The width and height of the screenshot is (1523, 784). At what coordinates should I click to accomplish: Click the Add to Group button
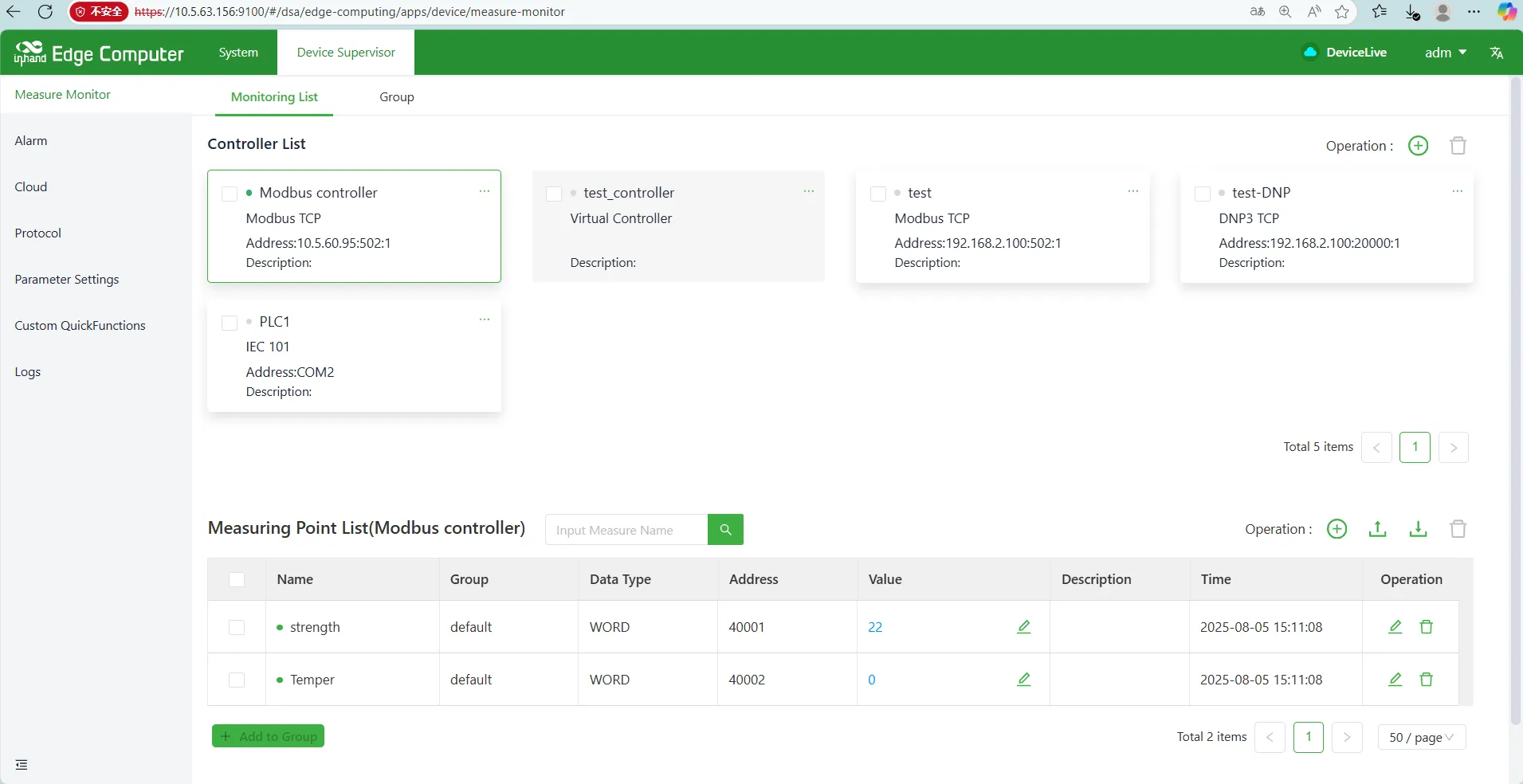[x=268, y=736]
